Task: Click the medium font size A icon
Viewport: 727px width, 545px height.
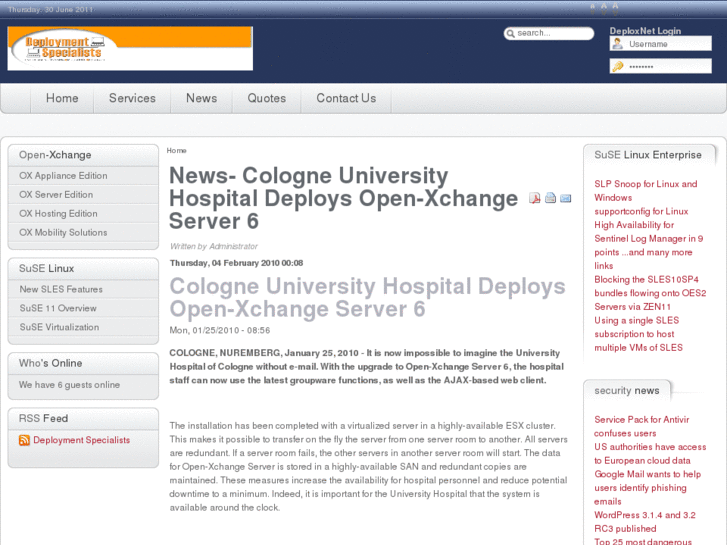Action: (604, 8)
